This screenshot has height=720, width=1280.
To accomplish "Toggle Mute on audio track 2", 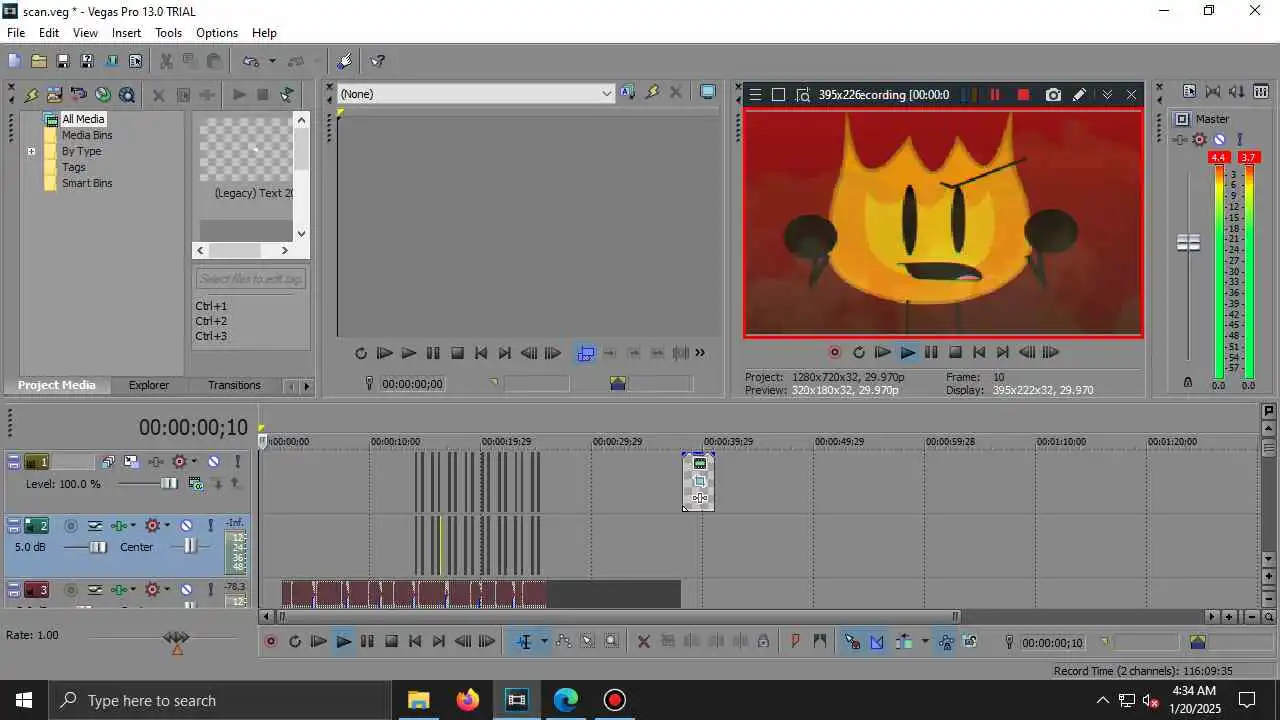I will 186,526.
